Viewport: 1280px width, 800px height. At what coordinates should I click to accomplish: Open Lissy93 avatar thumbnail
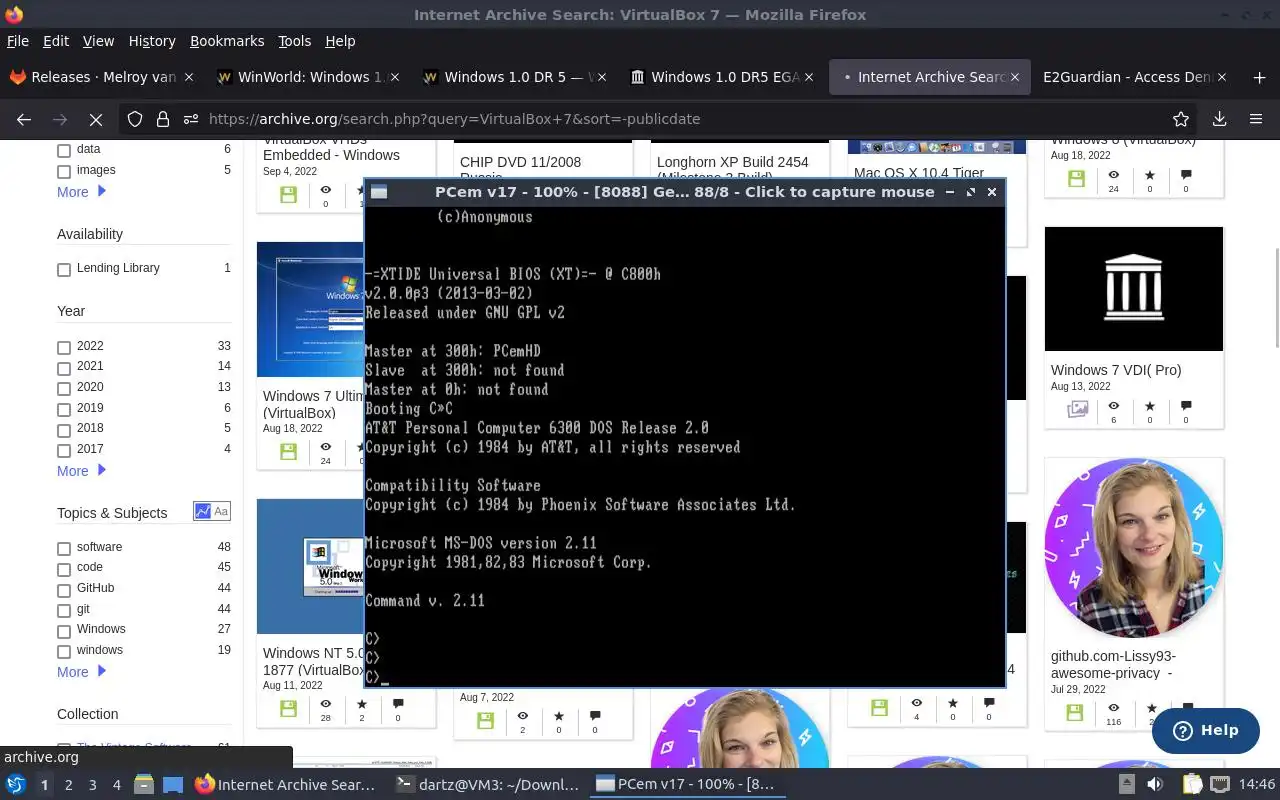pyautogui.click(x=1134, y=548)
